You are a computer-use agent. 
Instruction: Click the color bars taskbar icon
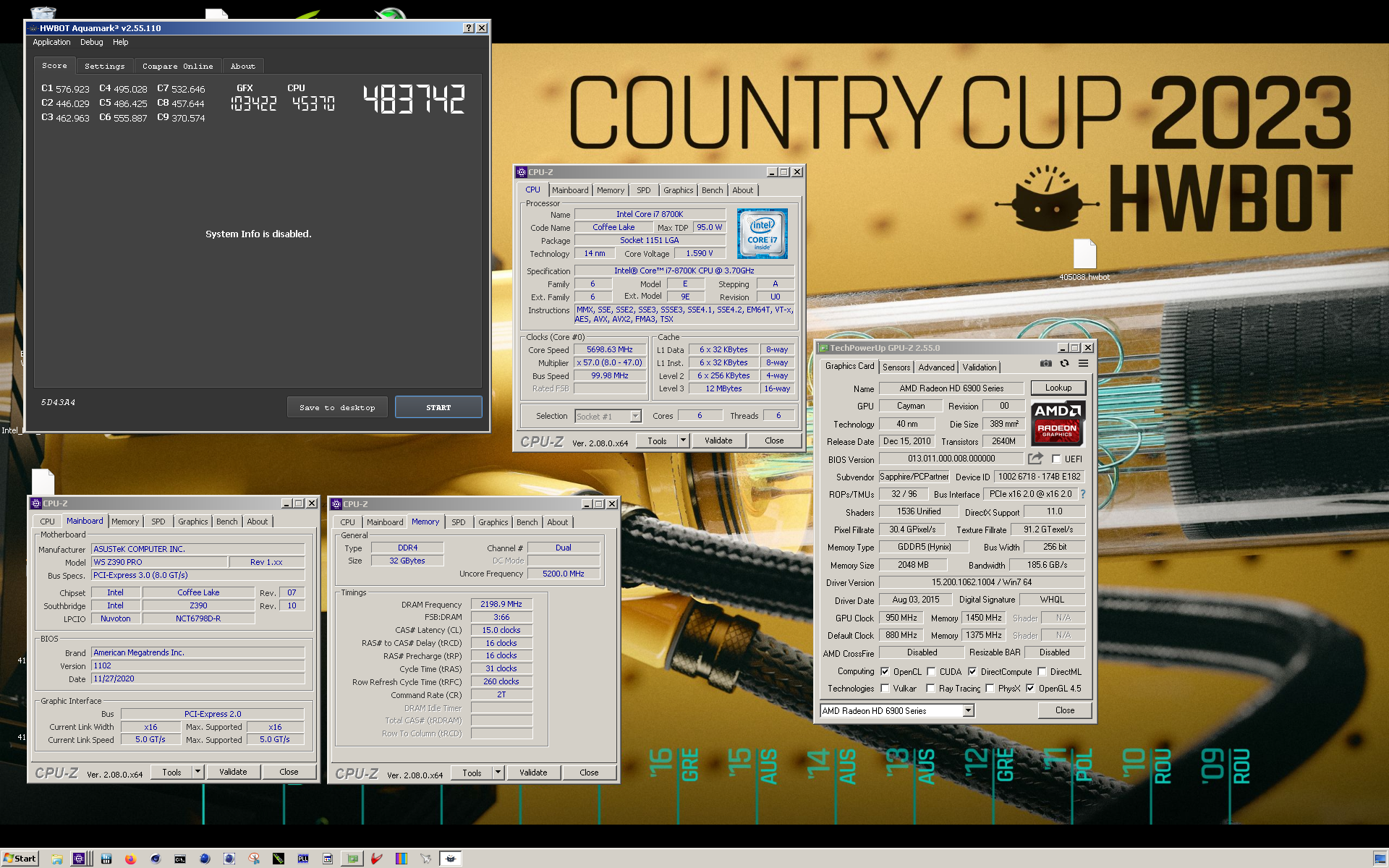pyautogui.click(x=402, y=859)
